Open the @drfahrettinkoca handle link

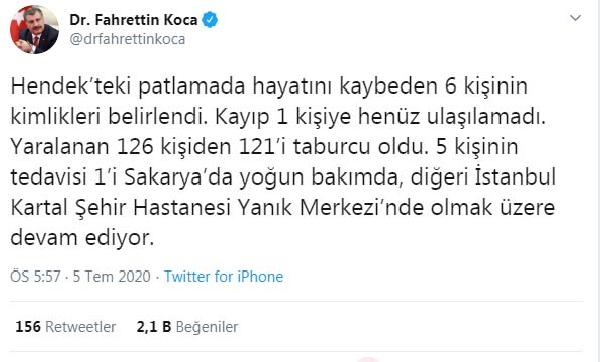point(127,39)
